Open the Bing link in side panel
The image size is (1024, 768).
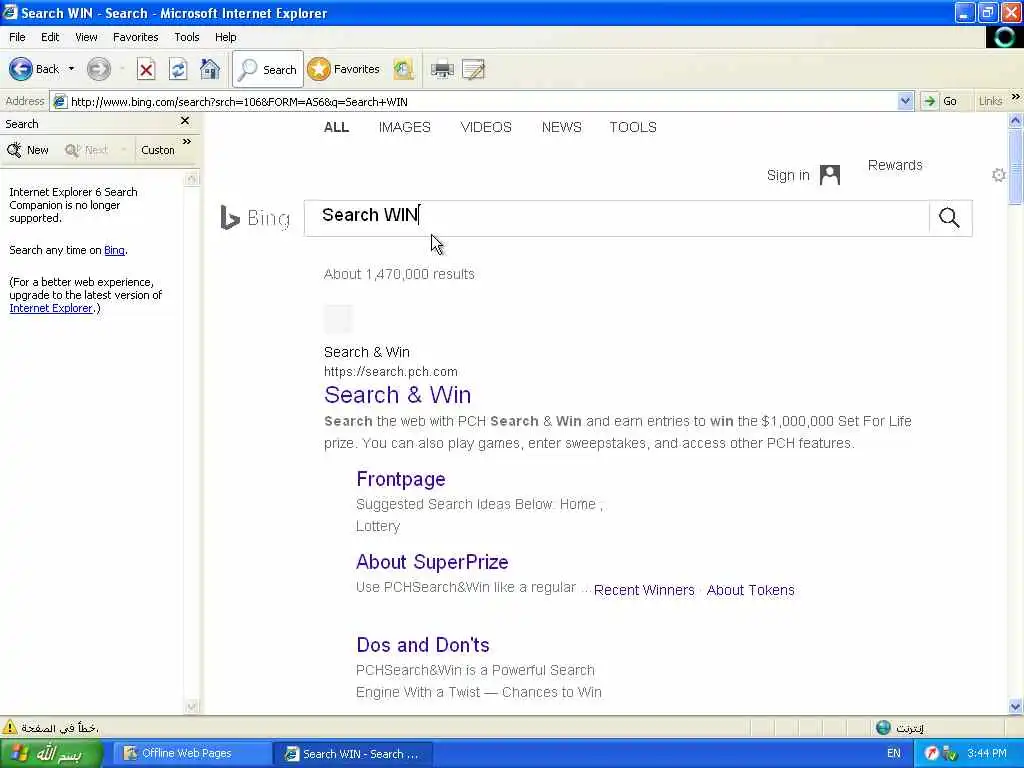click(x=114, y=250)
